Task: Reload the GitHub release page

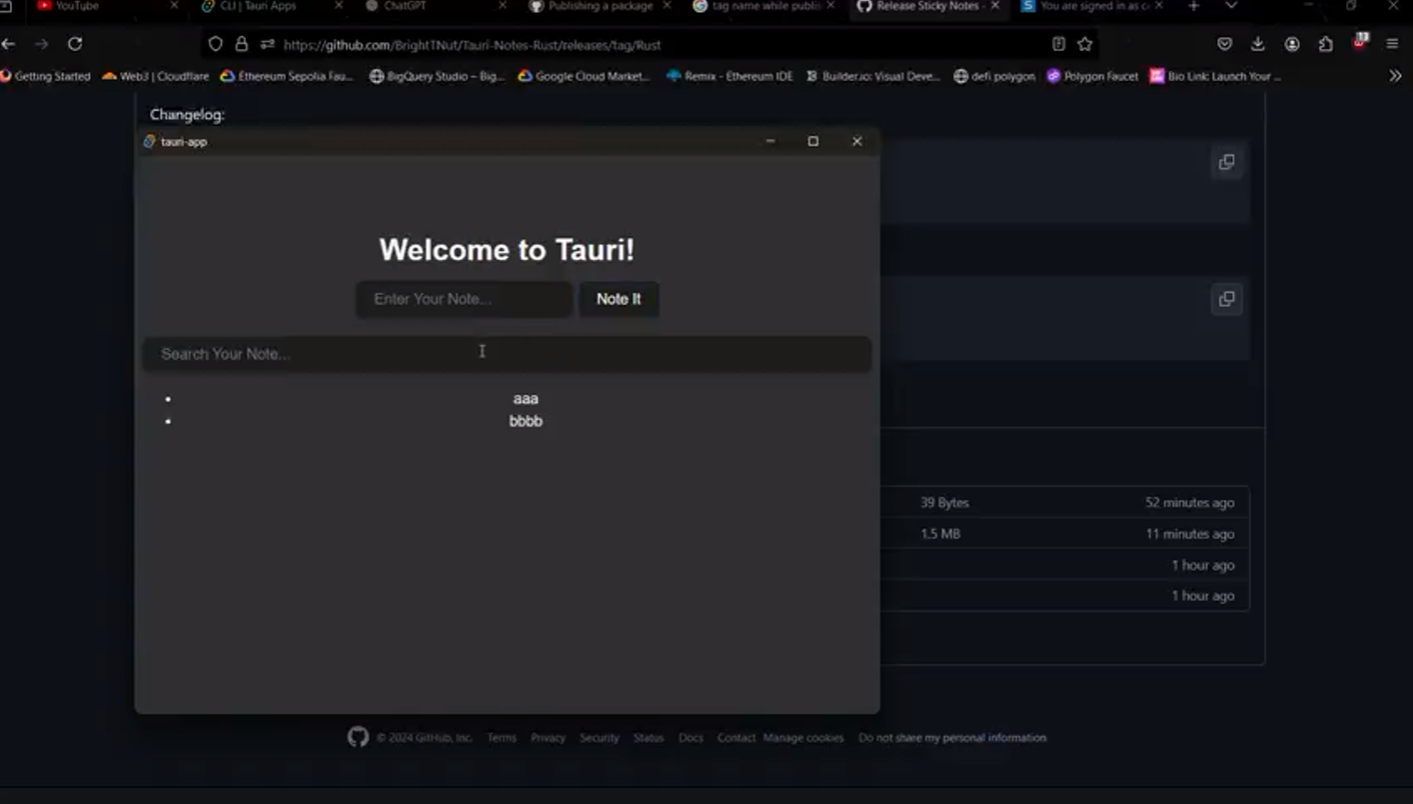Action: point(75,44)
